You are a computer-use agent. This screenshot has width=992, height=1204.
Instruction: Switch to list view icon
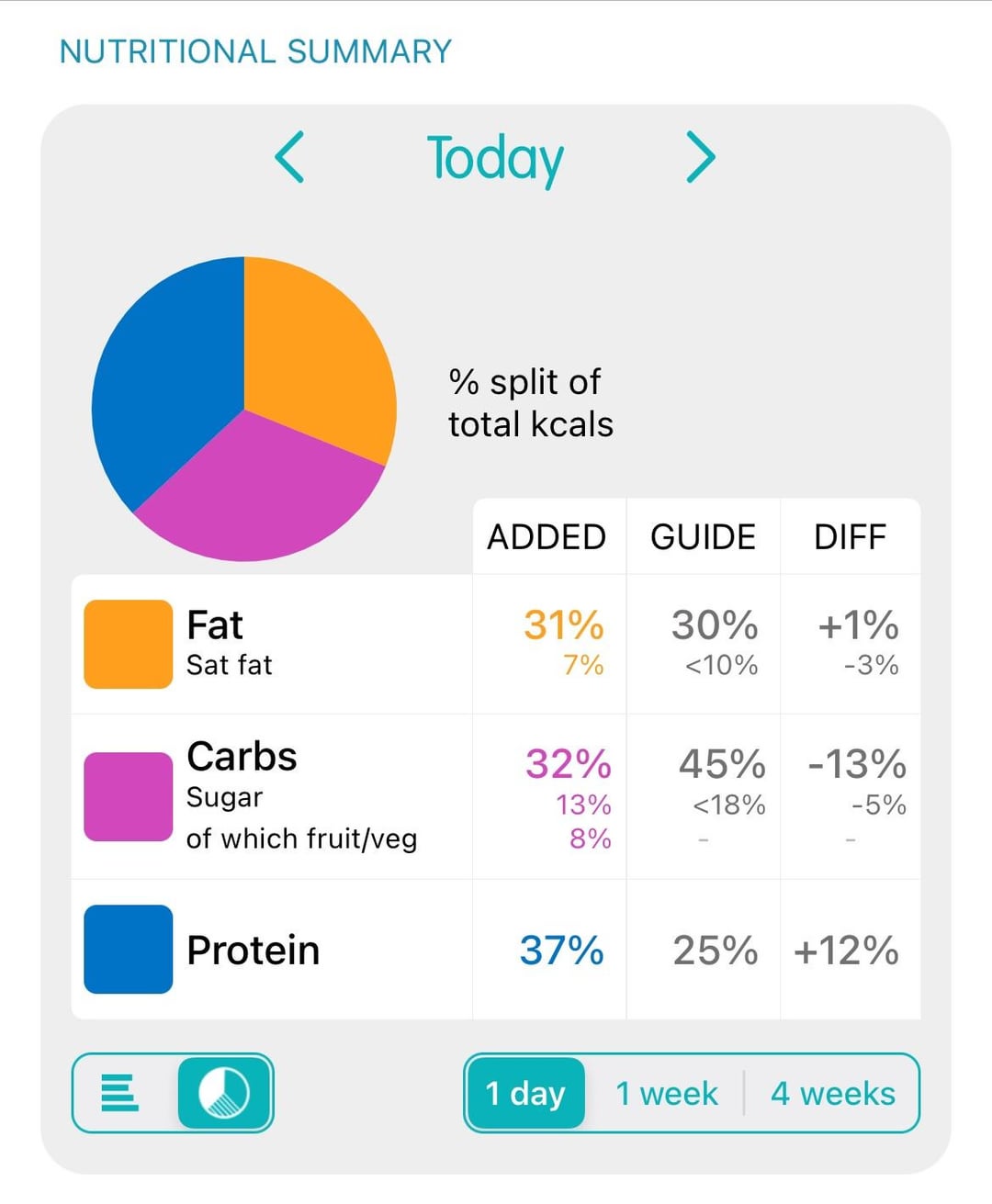[x=120, y=1093]
